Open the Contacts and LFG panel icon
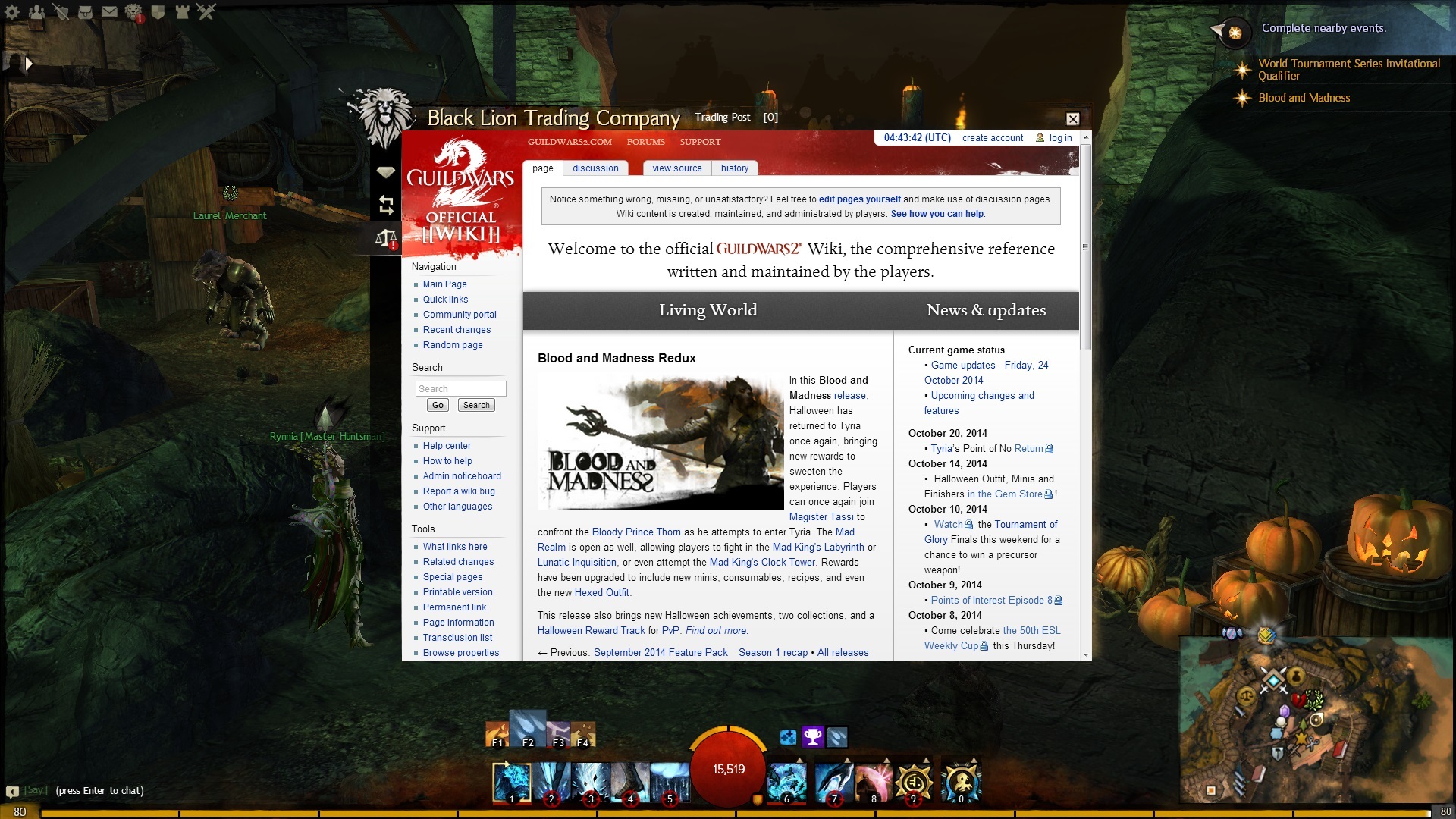The width and height of the screenshot is (1456, 819). (x=36, y=11)
